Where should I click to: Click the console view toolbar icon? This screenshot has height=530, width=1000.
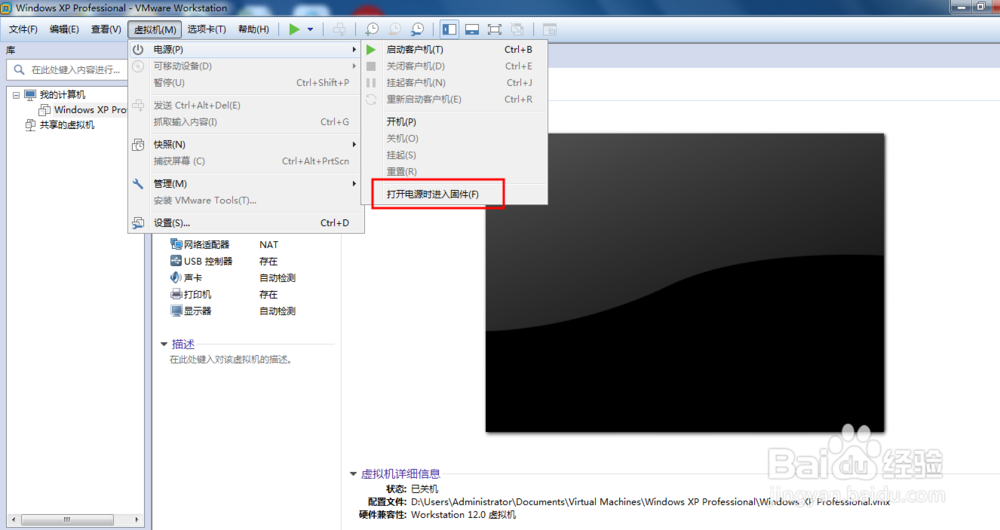pos(549,29)
